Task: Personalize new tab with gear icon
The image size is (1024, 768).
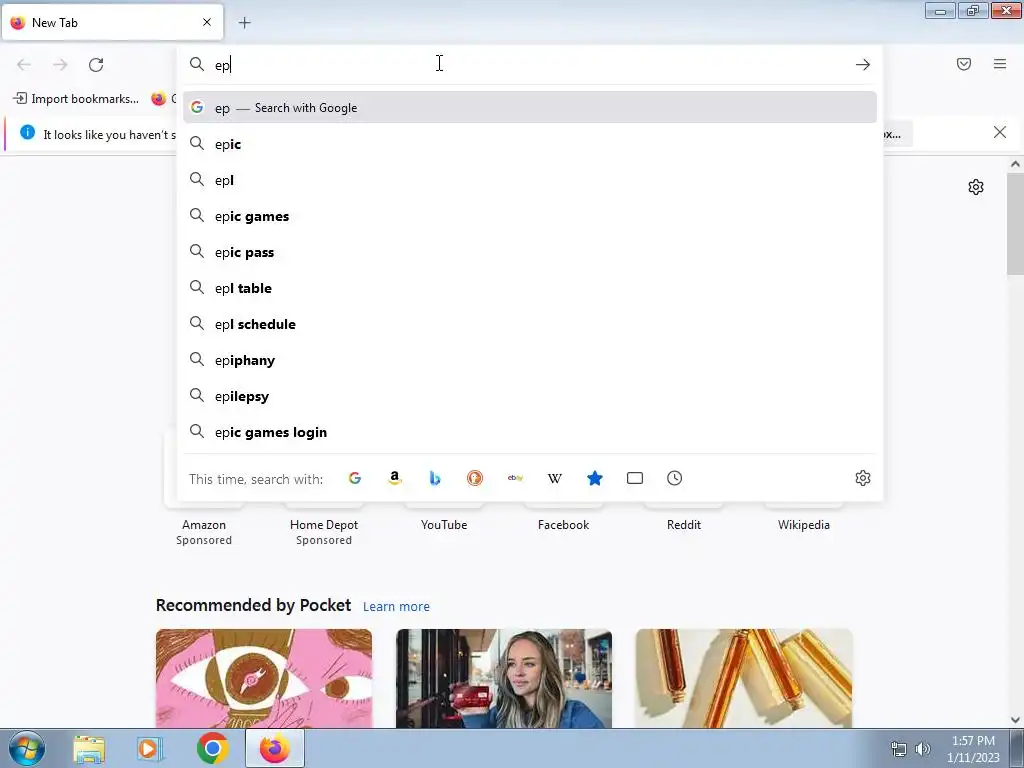Action: pyautogui.click(x=976, y=187)
